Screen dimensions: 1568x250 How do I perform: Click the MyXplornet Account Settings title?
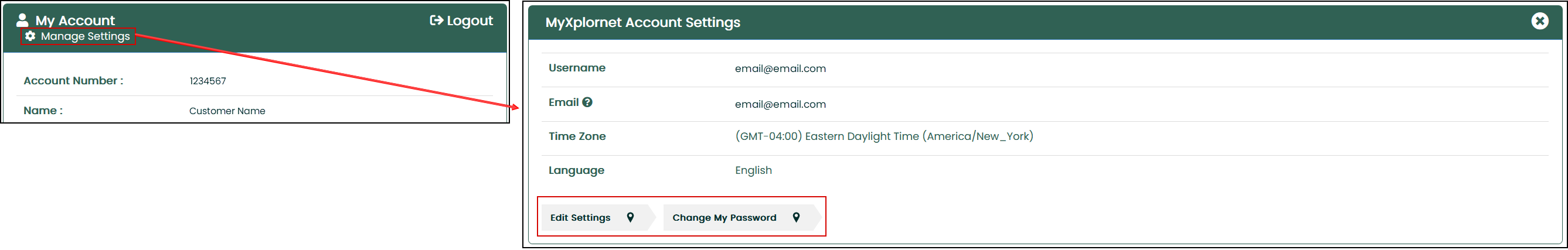click(642, 22)
